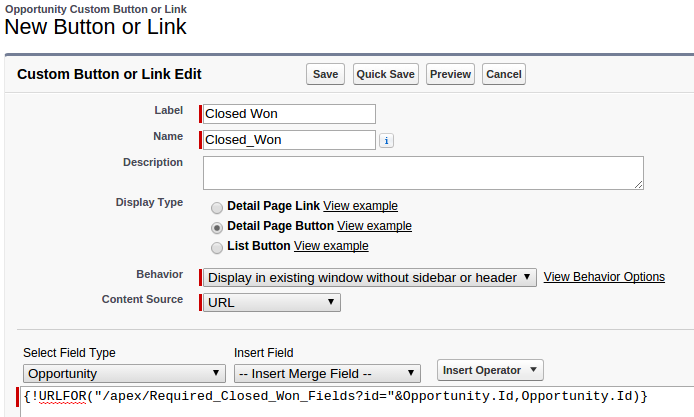Screen dimensions: 694x417
Task: Open View Behavior Options link
Action: coord(604,277)
